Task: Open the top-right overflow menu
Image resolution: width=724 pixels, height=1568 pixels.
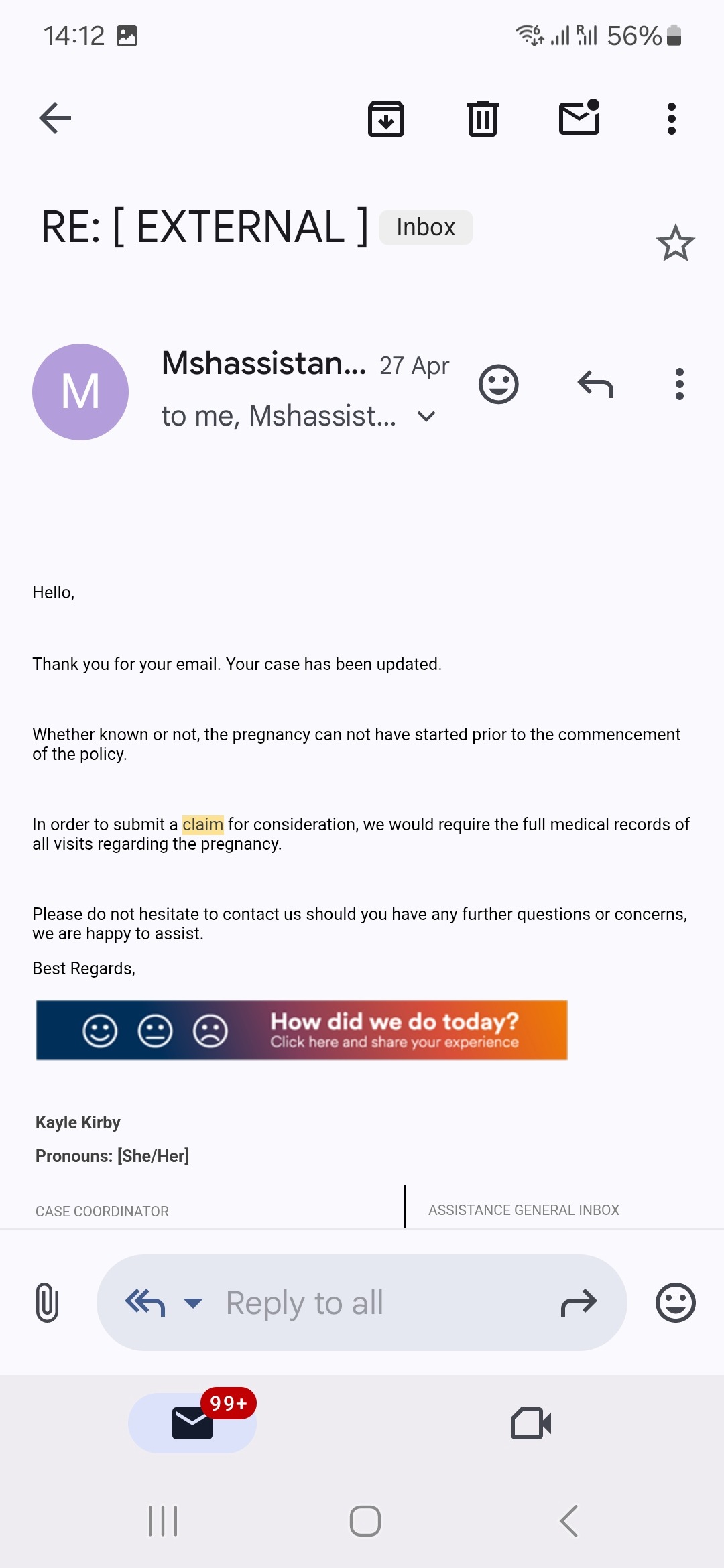Action: coord(671,119)
